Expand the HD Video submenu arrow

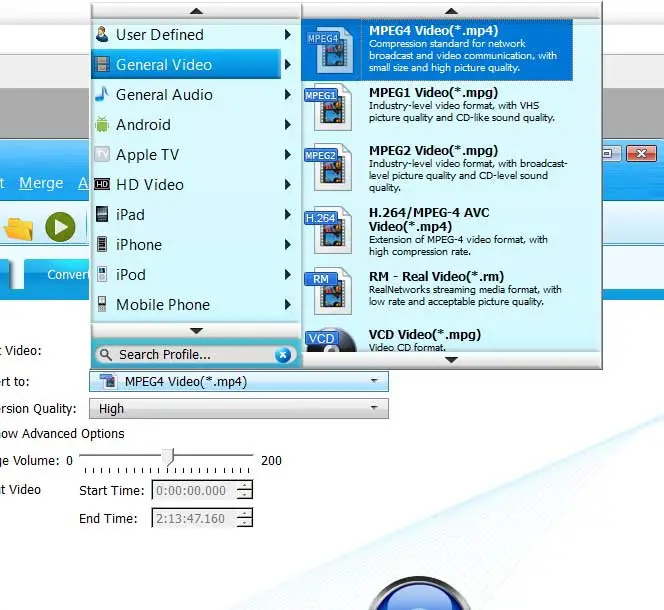coord(288,185)
